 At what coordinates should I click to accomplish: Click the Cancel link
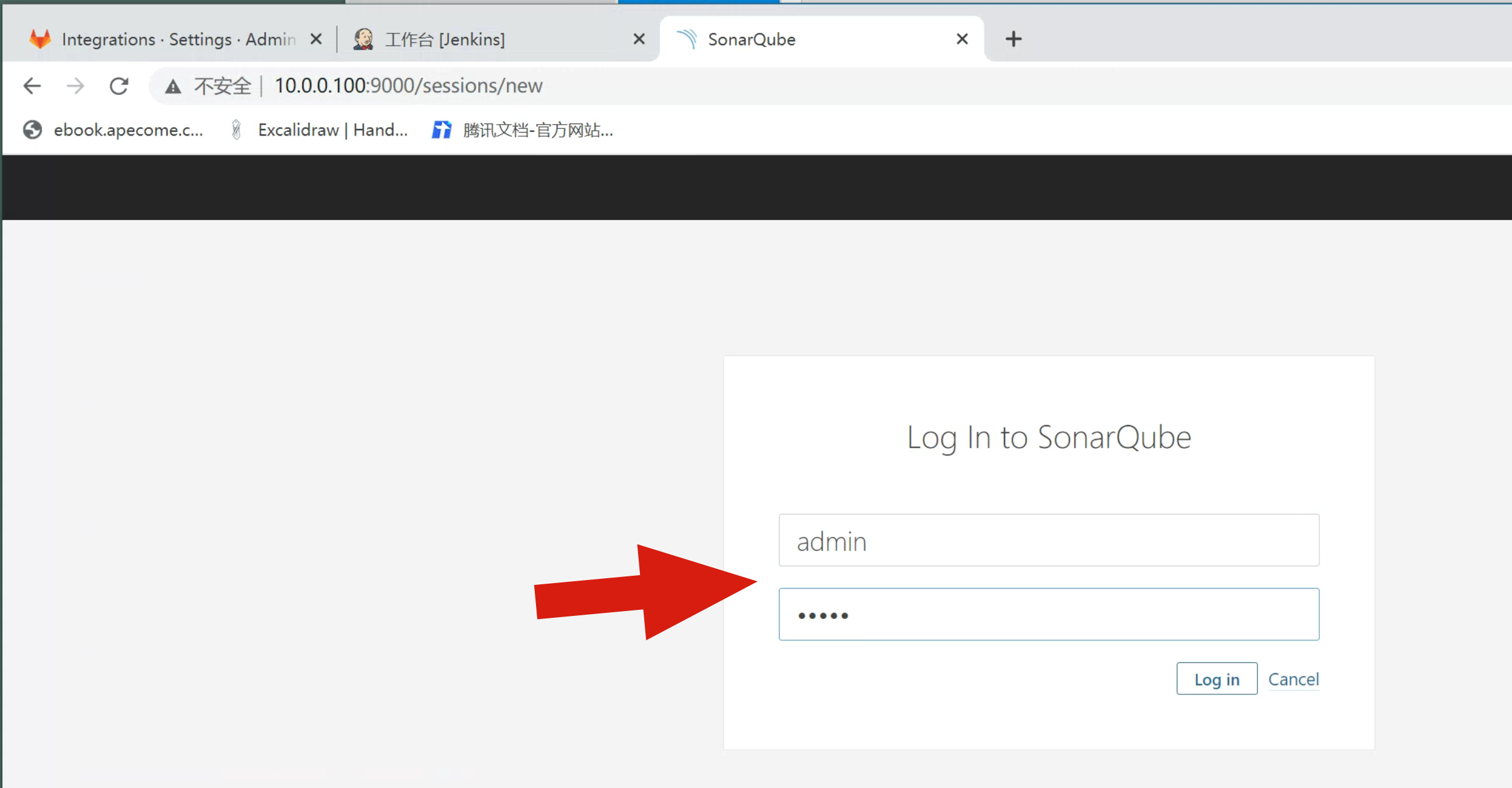click(x=1293, y=679)
